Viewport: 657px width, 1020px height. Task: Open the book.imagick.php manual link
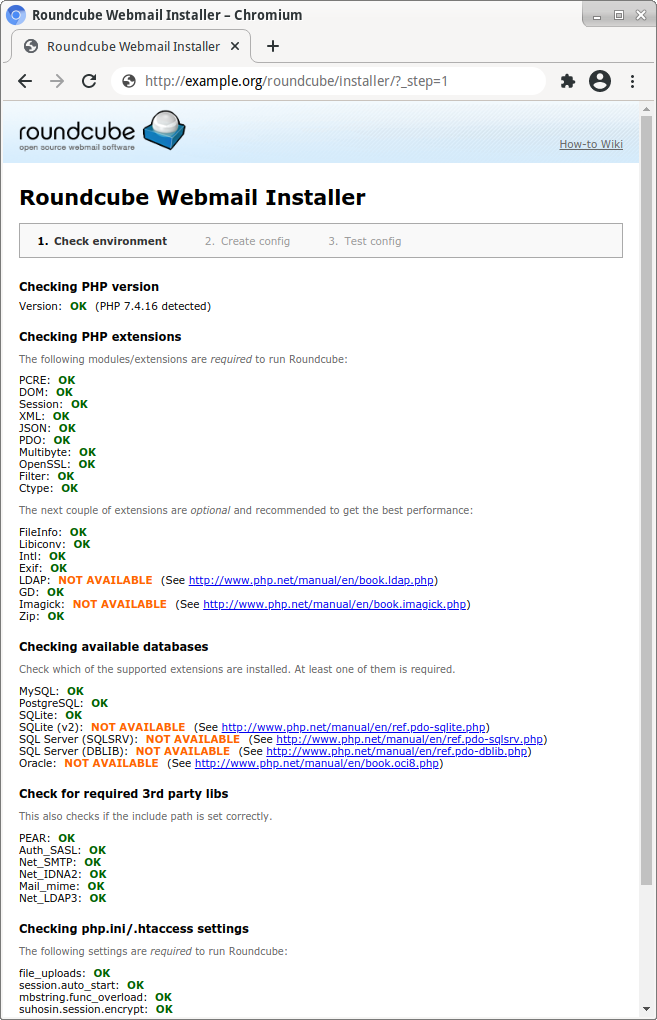point(334,604)
